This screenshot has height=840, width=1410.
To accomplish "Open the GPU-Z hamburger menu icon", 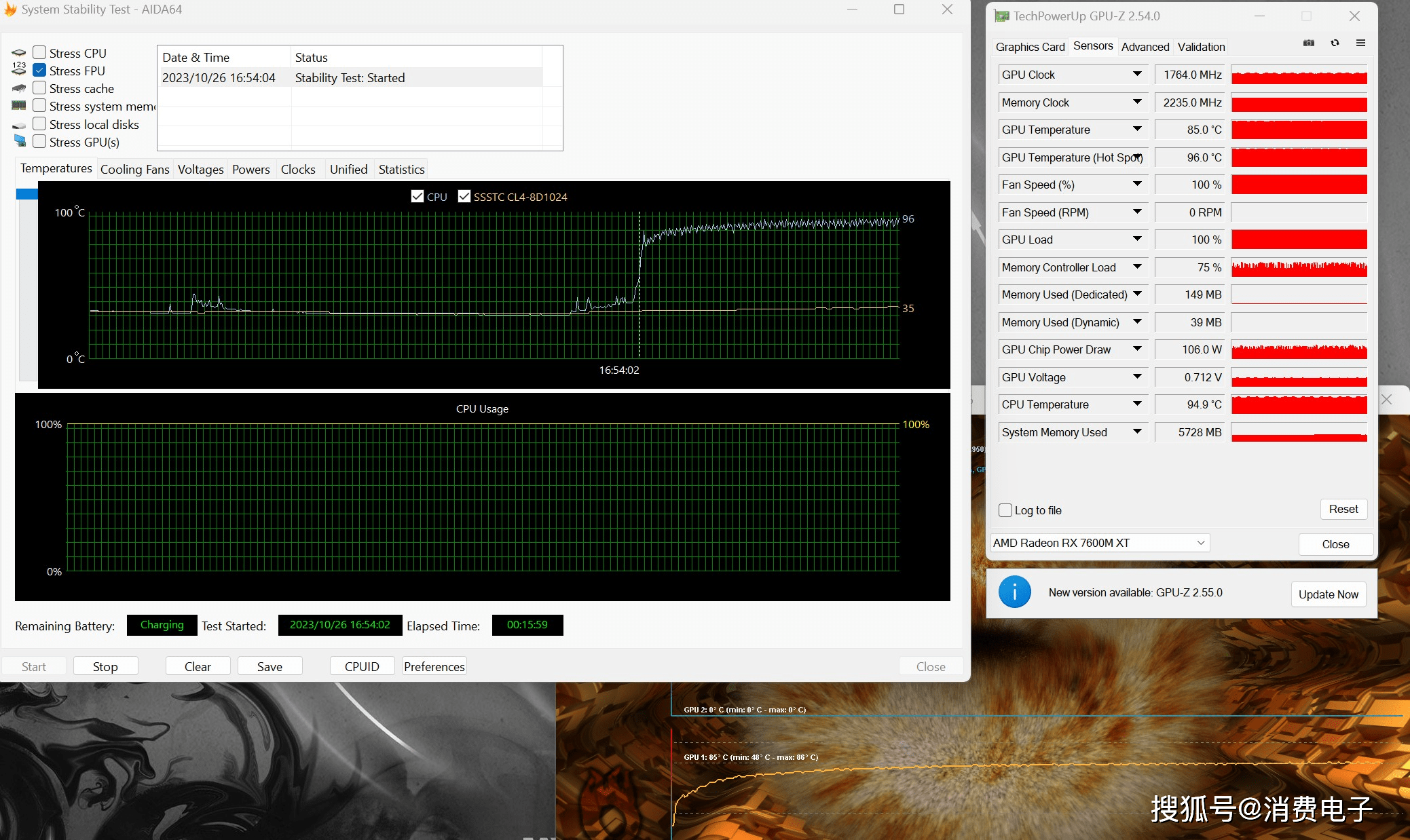I will click(1360, 43).
